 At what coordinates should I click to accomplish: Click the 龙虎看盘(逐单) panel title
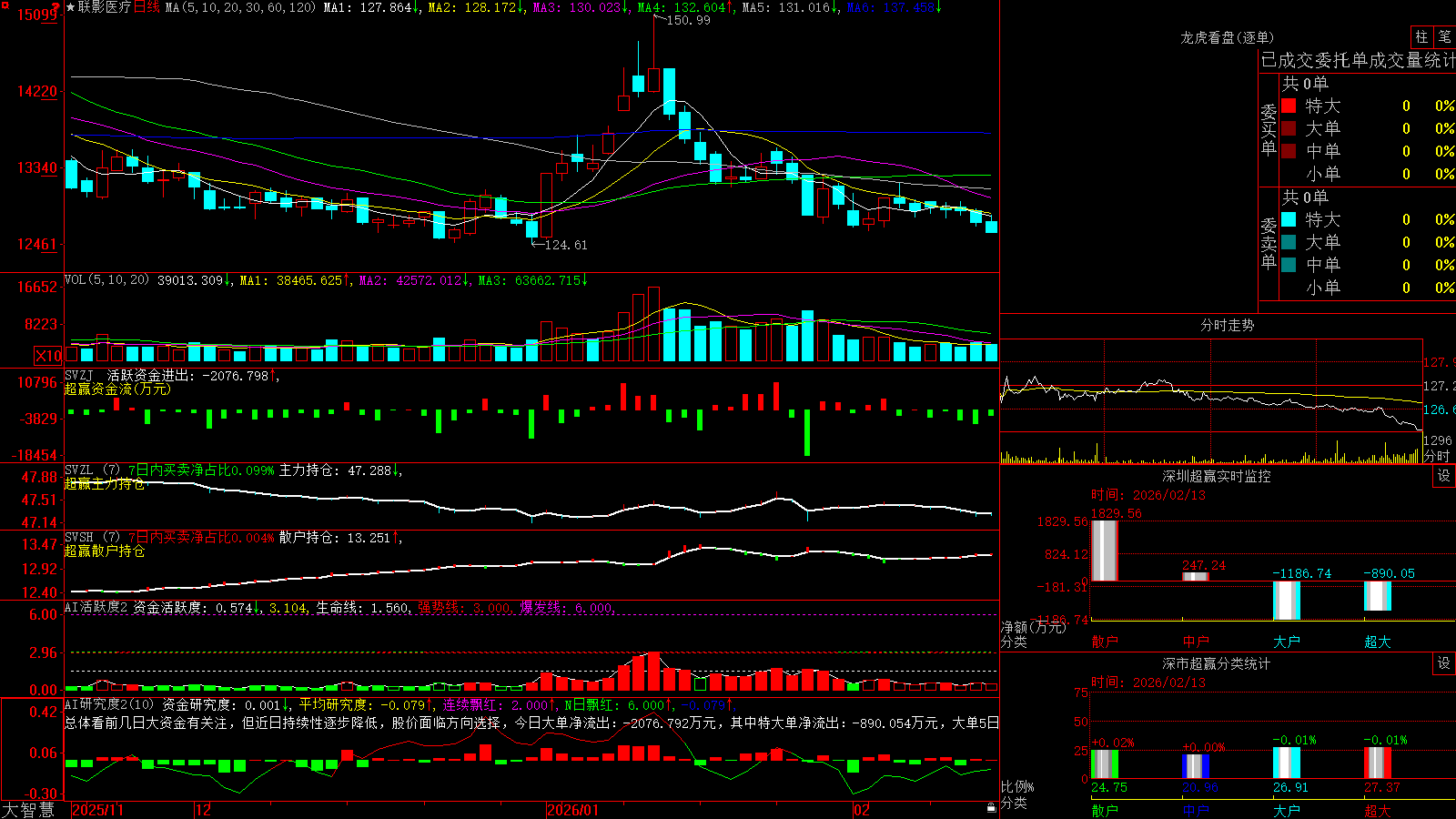[x=1227, y=37]
